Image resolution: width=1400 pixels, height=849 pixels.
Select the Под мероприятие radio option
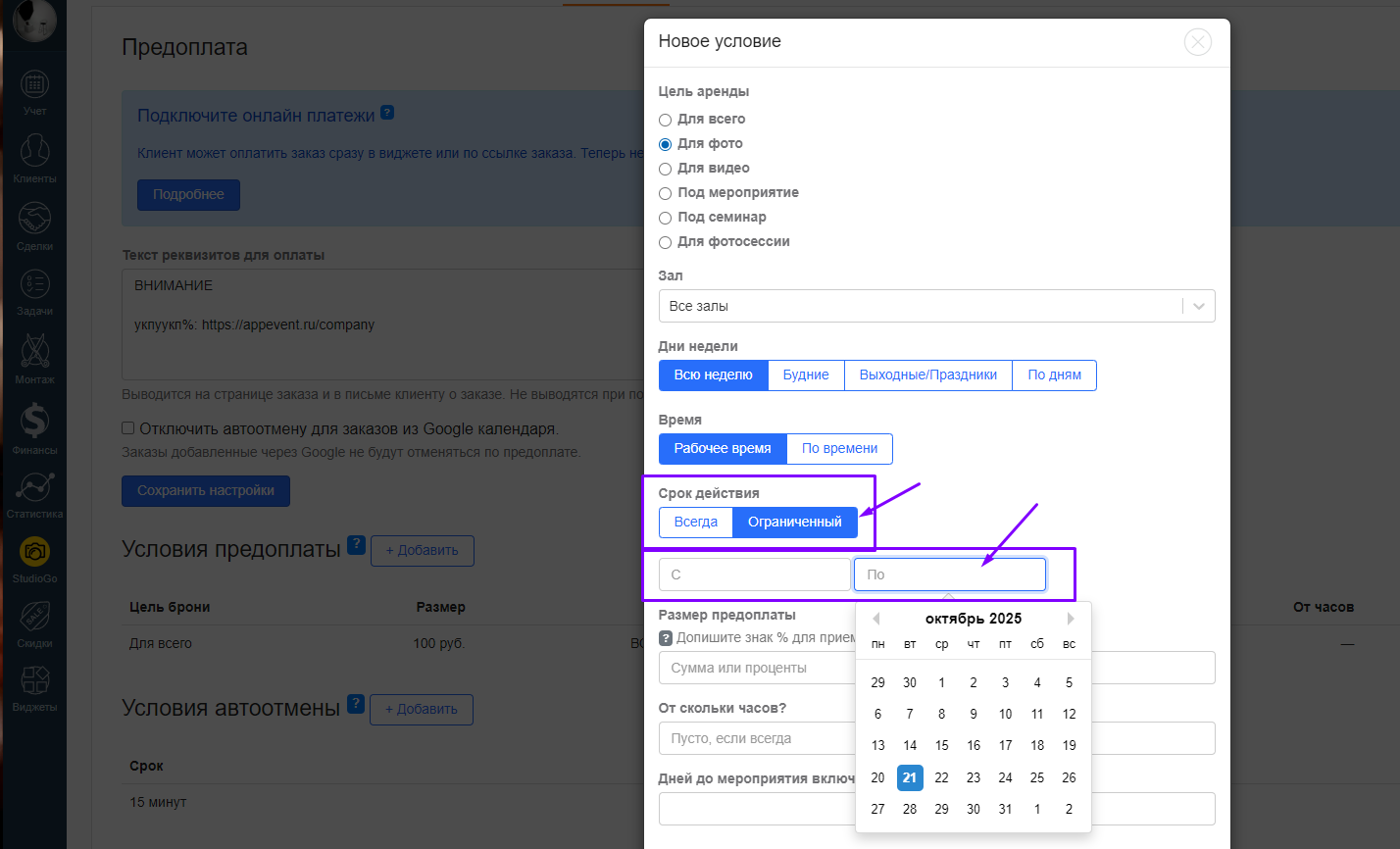tap(666, 193)
